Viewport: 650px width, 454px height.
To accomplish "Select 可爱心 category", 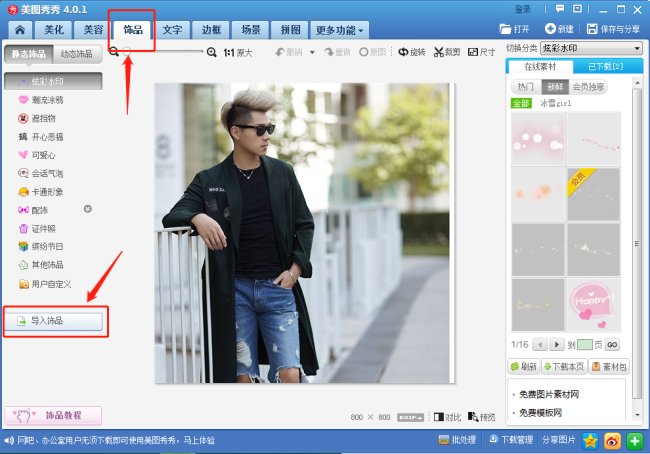I will tap(37, 155).
